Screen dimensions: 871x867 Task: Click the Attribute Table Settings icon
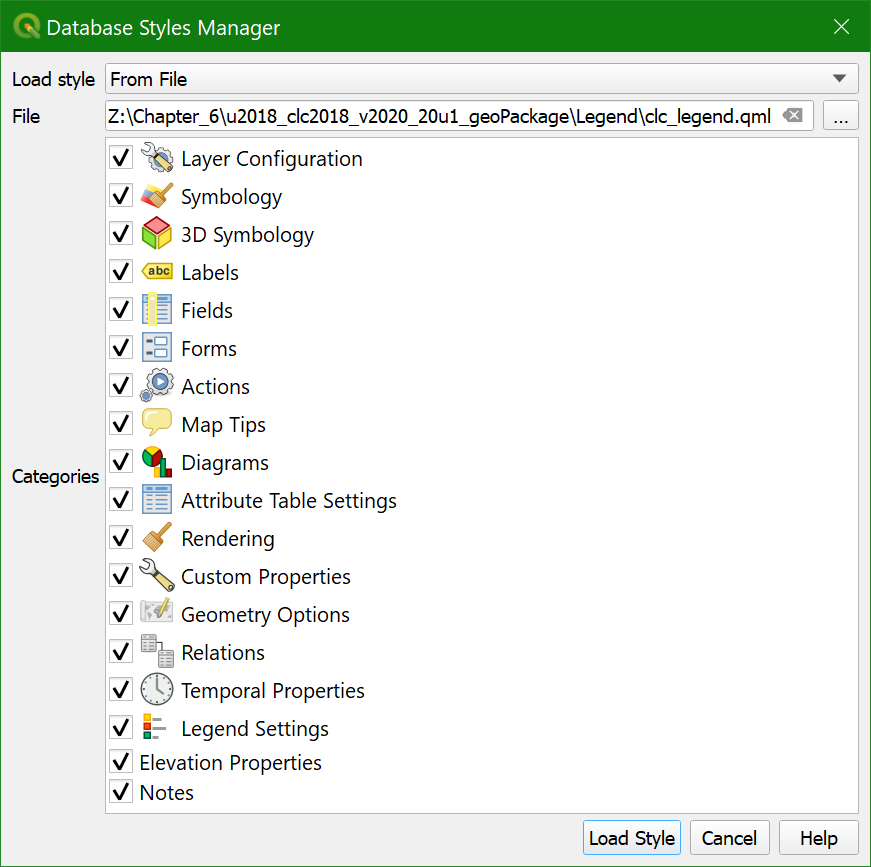(x=157, y=499)
